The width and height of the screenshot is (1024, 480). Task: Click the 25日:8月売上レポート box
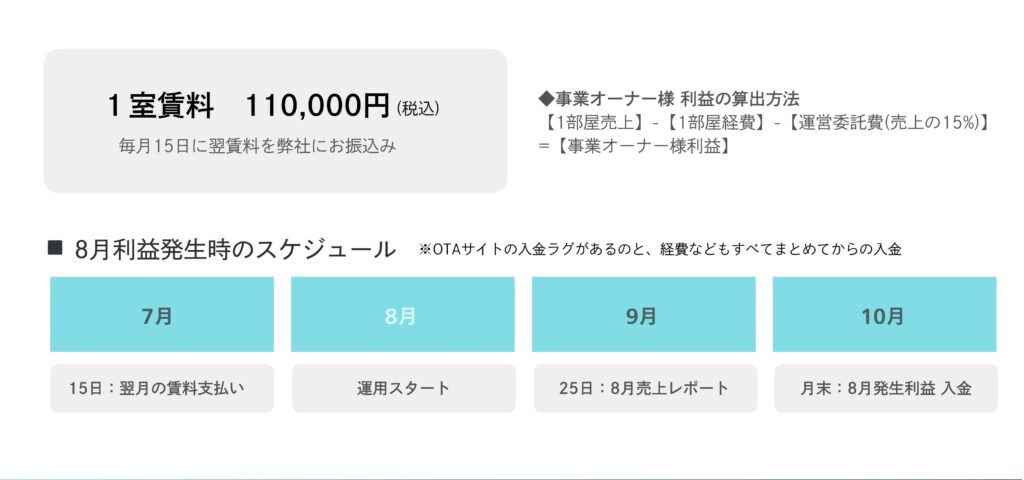click(644, 388)
